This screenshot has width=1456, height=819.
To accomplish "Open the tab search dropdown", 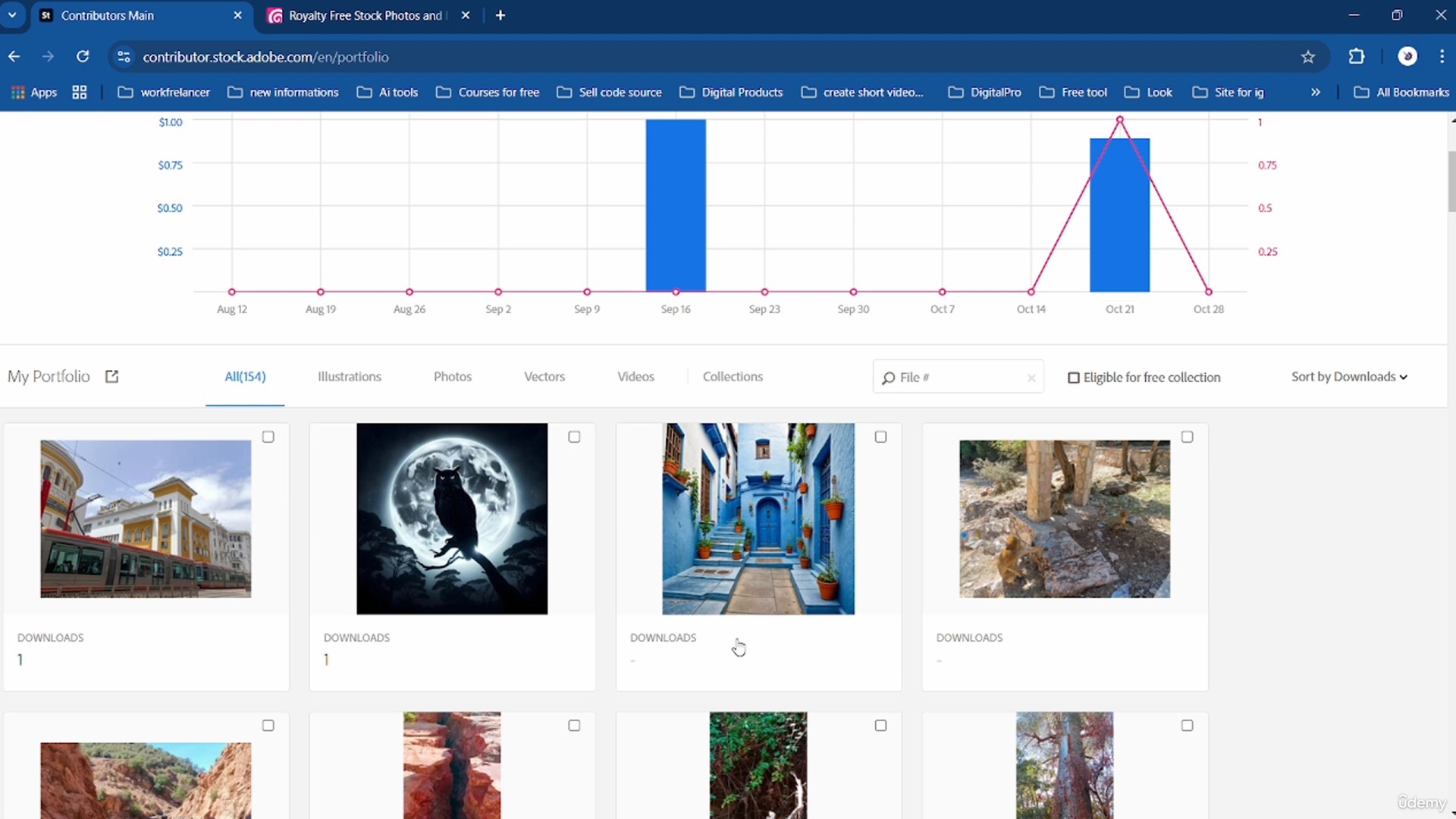I will [x=12, y=15].
